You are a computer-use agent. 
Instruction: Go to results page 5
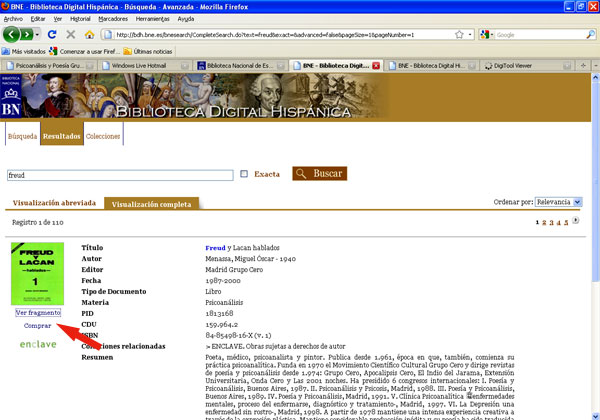pyautogui.click(x=566, y=223)
